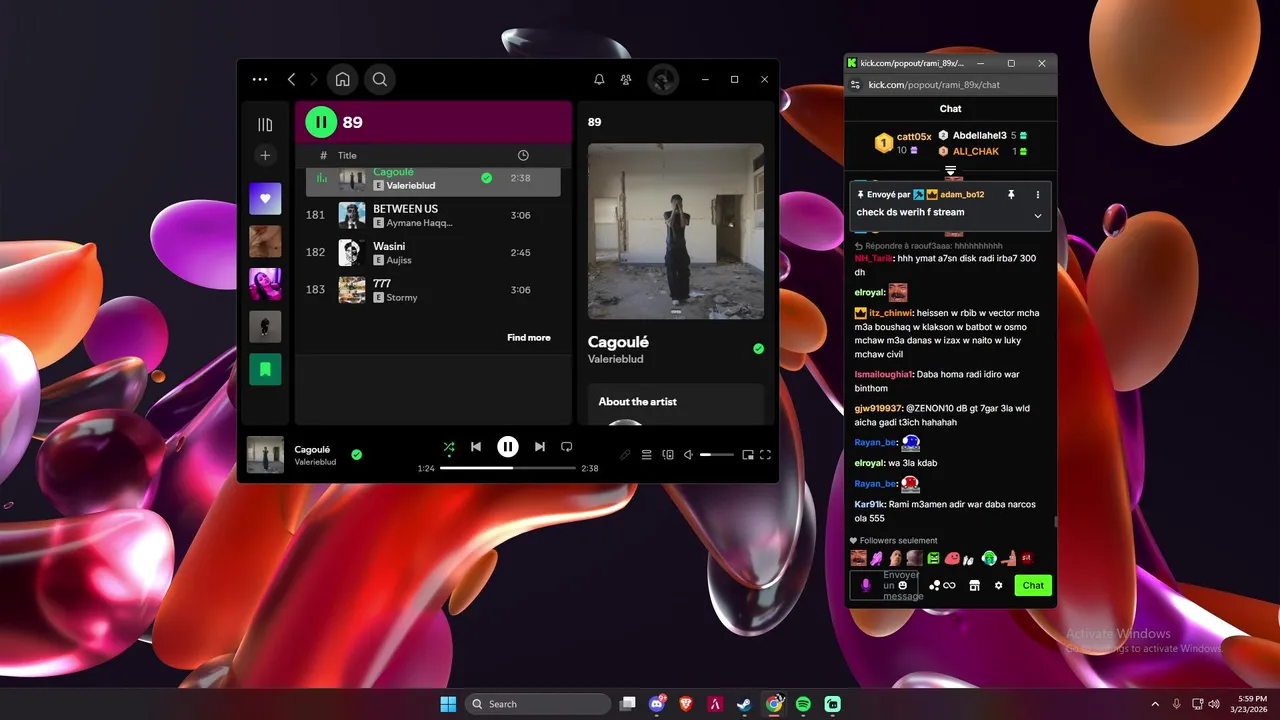Toggle shuffle playback

(449, 447)
